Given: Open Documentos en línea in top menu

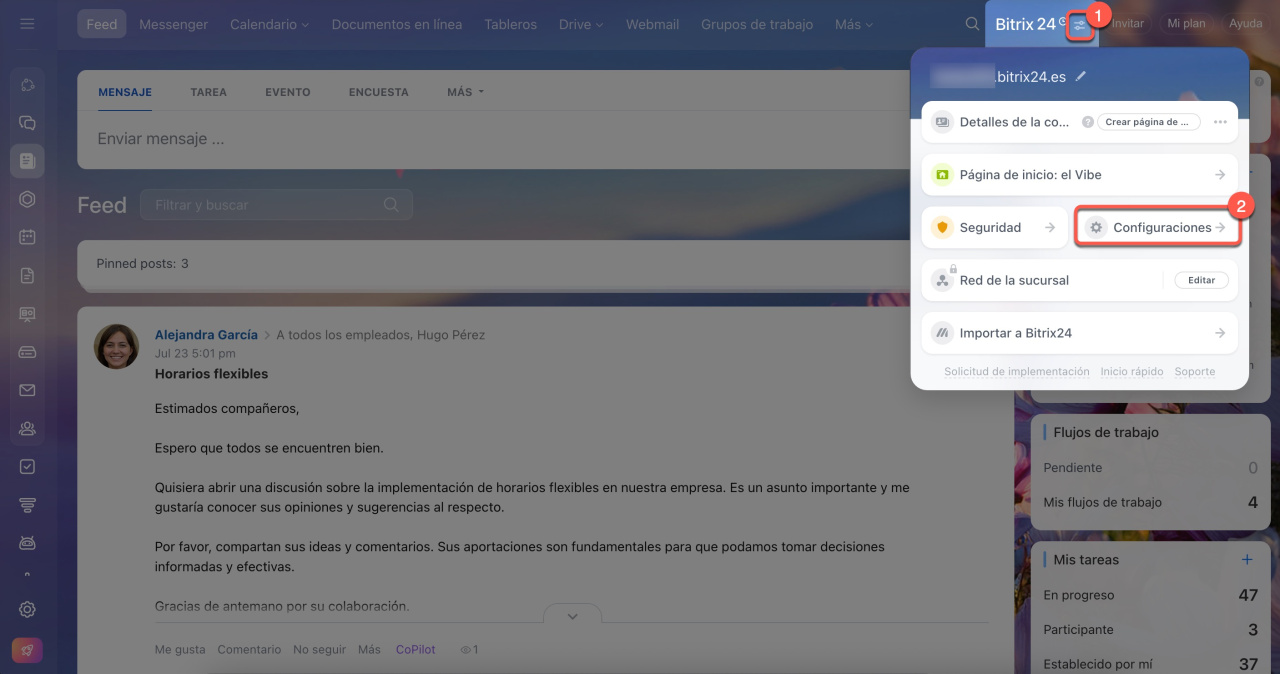Looking at the screenshot, I should point(397,24).
